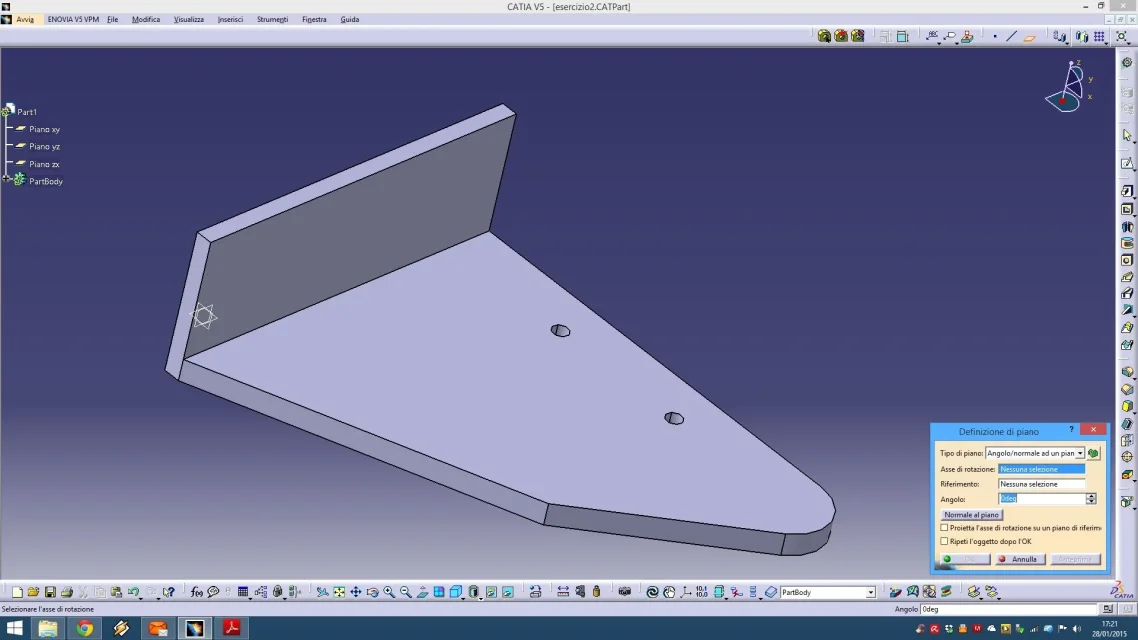Image resolution: width=1138 pixels, height=640 pixels.
Task: Check 'Ripeti l'oggetto dopo l'OK' option
Action: 945,541
